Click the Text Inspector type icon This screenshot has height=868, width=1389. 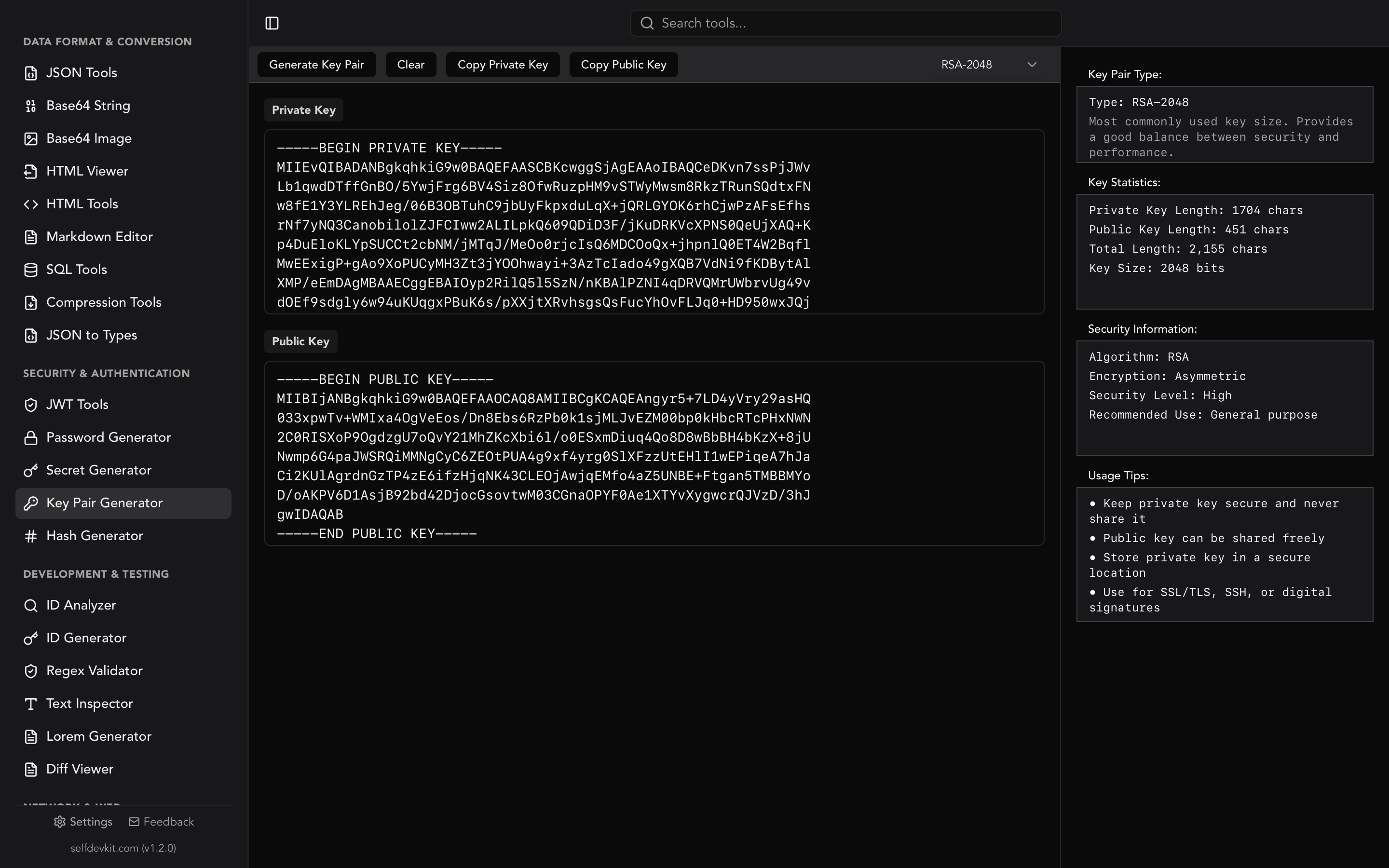coord(31,703)
